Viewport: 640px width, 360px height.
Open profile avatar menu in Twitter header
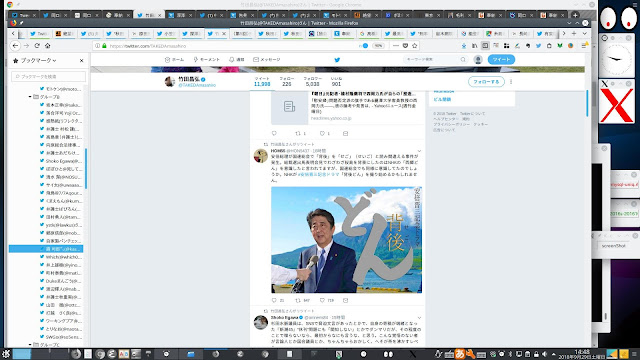tap(478, 60)
